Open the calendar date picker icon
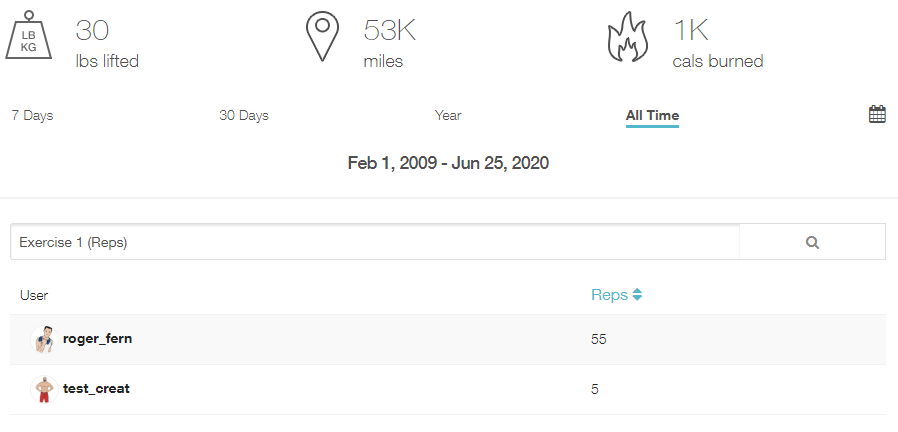 click(x=877, y=114)
